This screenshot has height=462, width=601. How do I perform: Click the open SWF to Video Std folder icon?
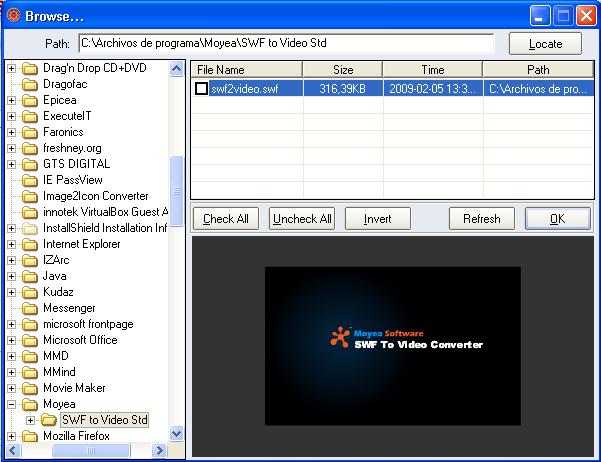click(x=49, y=420)
